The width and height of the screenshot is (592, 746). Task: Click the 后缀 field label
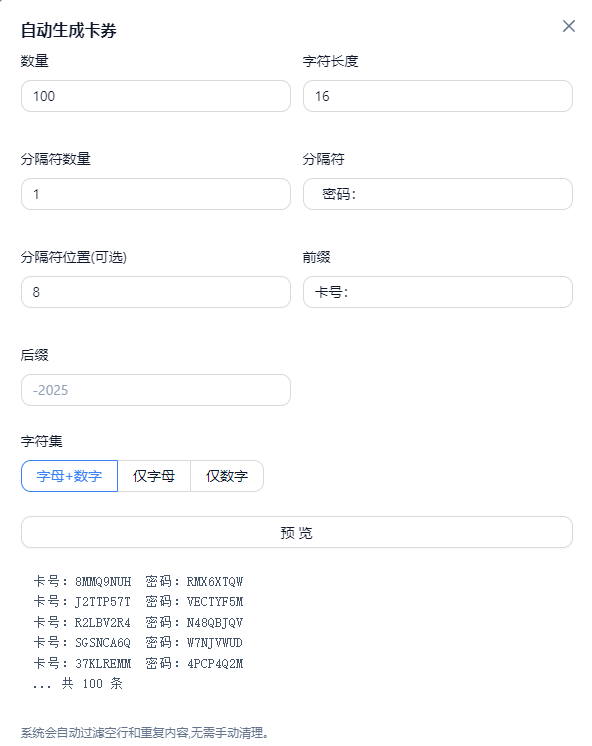(34, 355)
